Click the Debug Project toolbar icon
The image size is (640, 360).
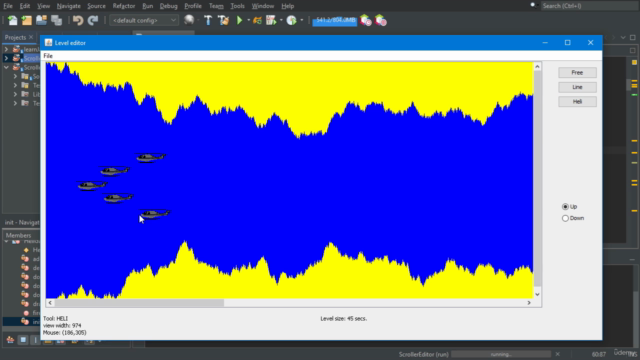[257, 20]
